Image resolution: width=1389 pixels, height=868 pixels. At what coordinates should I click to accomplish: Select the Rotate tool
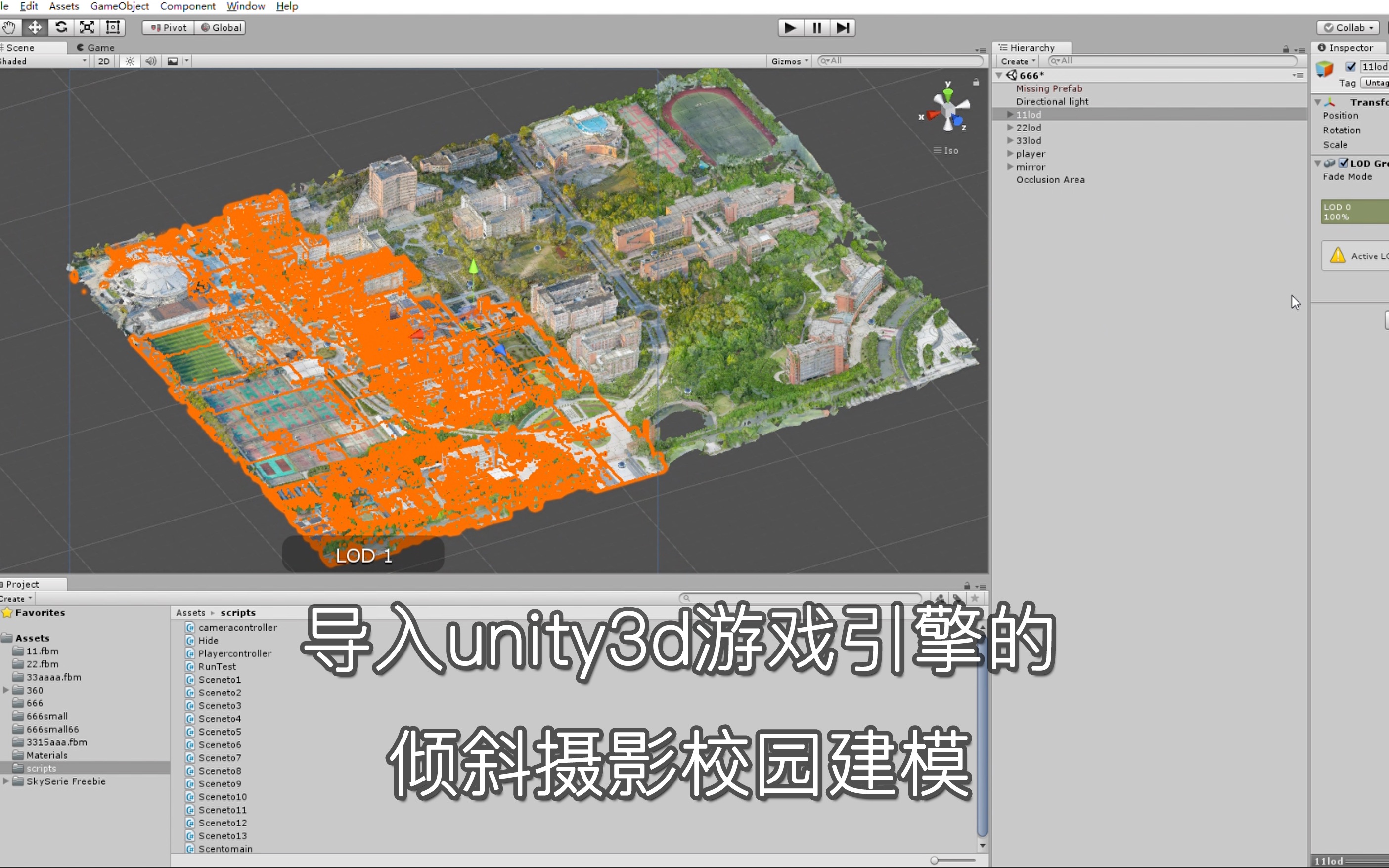click(x=61, y=27)
